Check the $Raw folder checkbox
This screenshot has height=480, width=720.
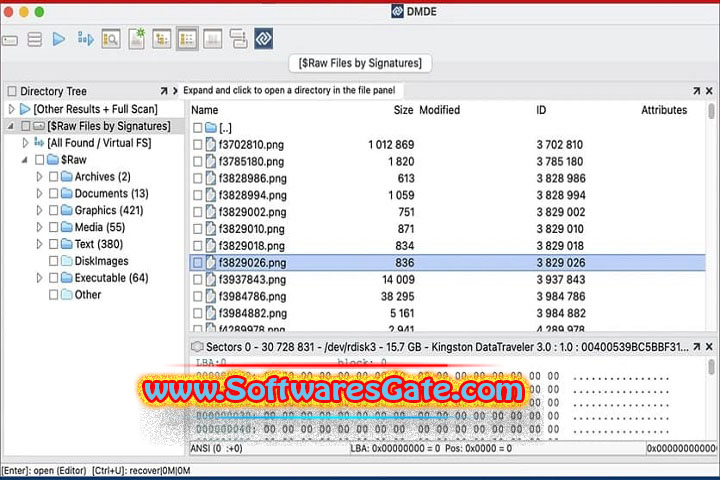[x=39, y=160]
